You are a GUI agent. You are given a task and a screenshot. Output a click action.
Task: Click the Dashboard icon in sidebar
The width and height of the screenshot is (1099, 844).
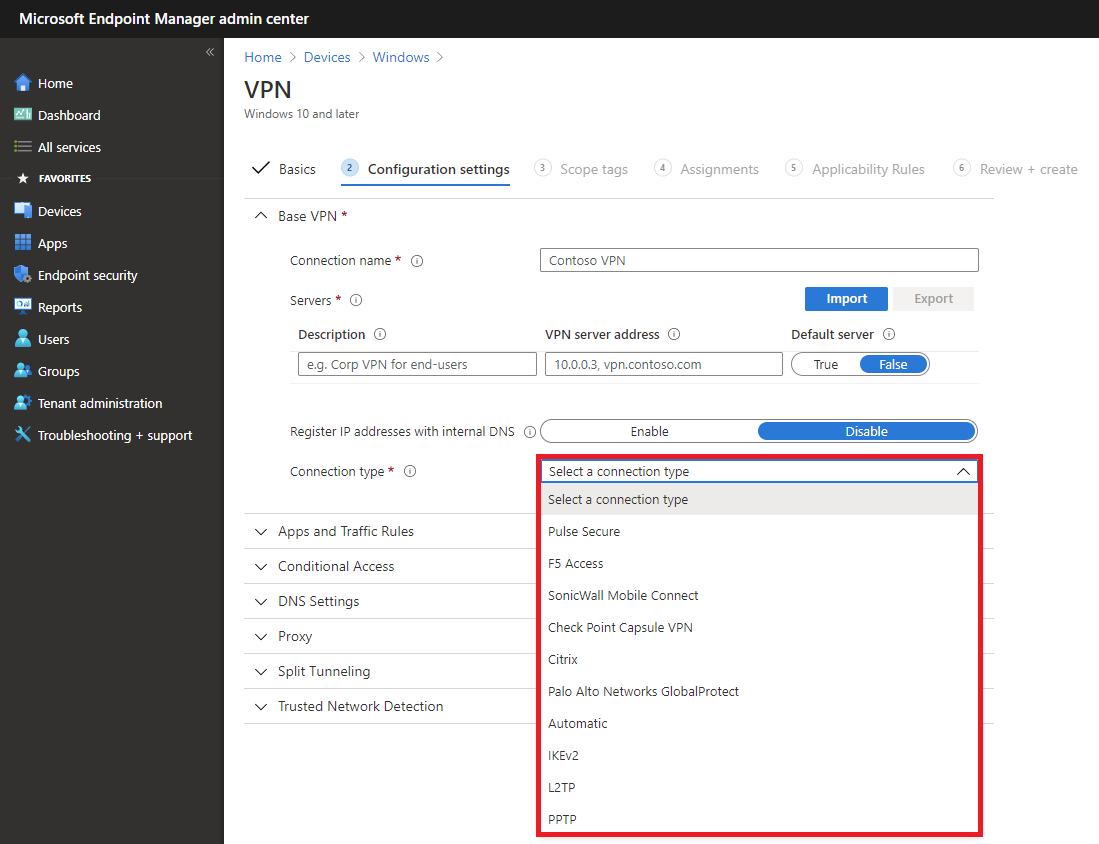(x=23, y=115)
